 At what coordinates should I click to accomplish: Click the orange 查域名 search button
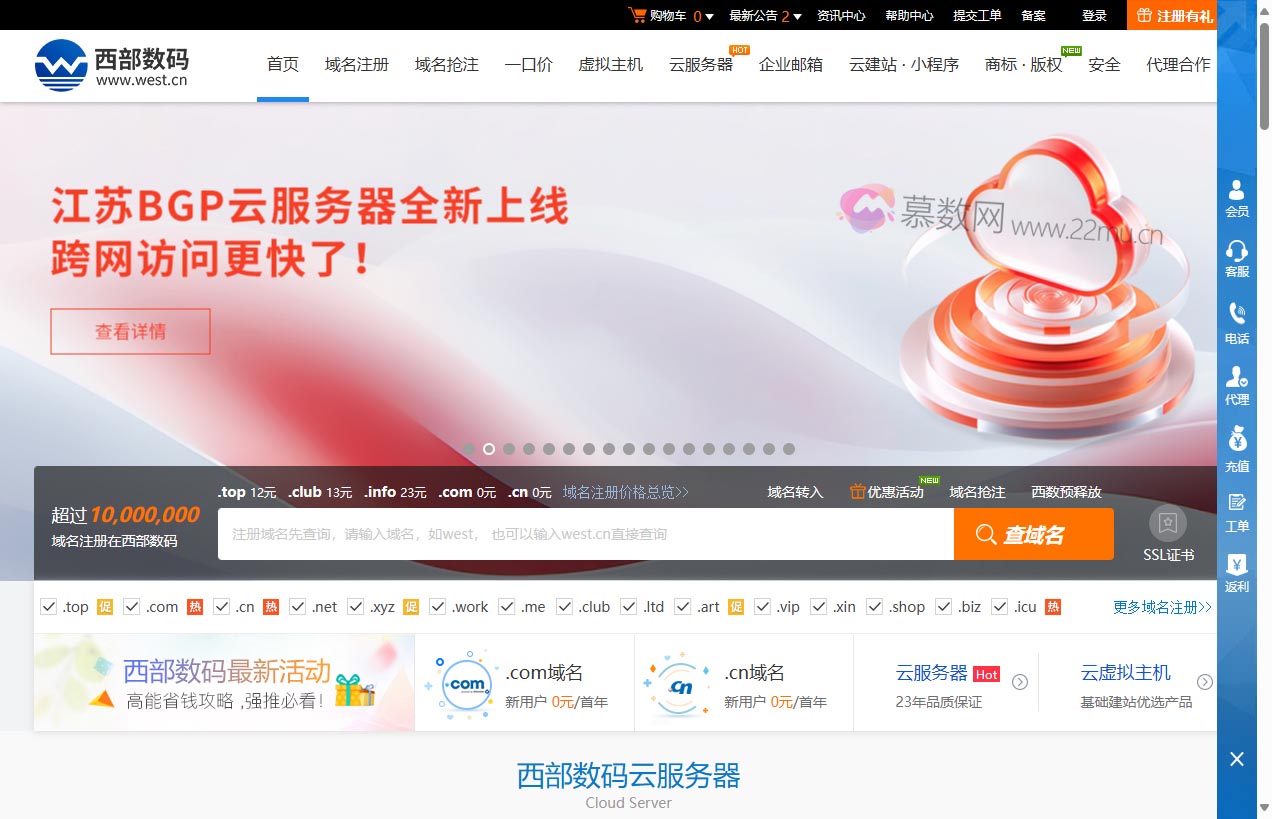pos(1034,534)
